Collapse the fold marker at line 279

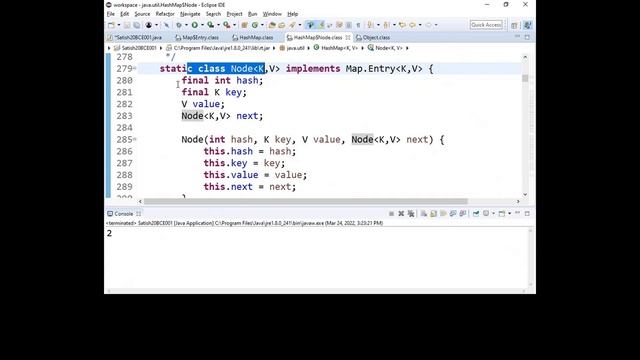tap(135, 69)
